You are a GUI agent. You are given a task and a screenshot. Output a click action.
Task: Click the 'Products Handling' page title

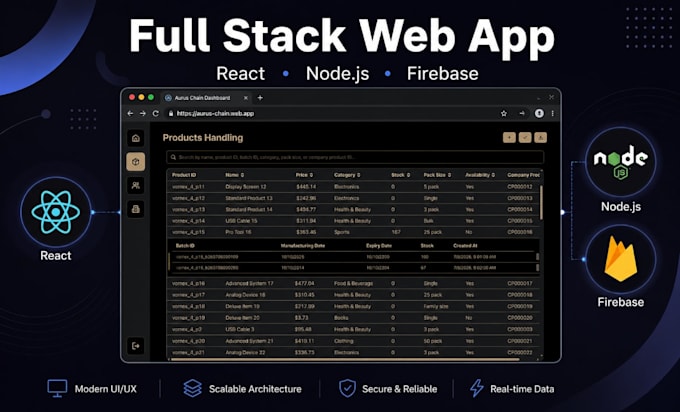203,138
